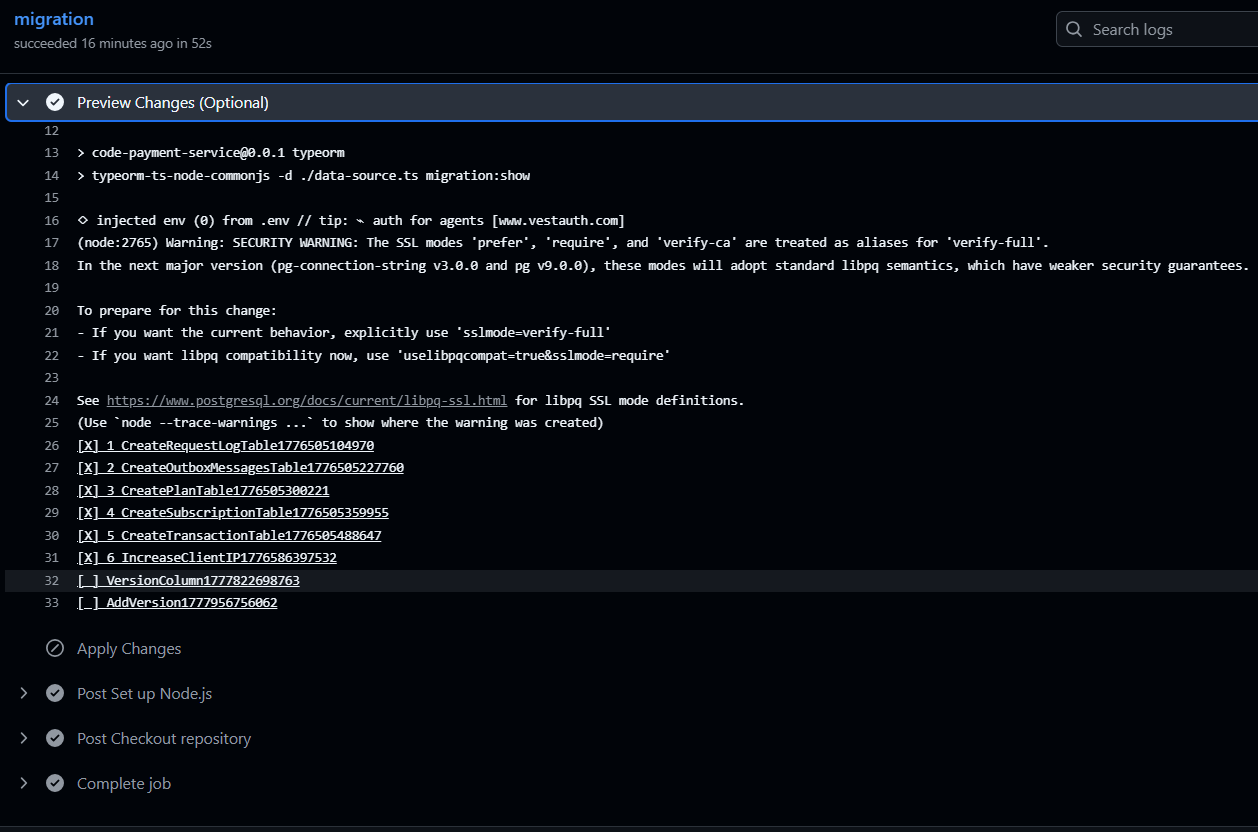
Task: Click log line 27 CreateOutboxMessagesTable1776505227760
Action: 240,467
